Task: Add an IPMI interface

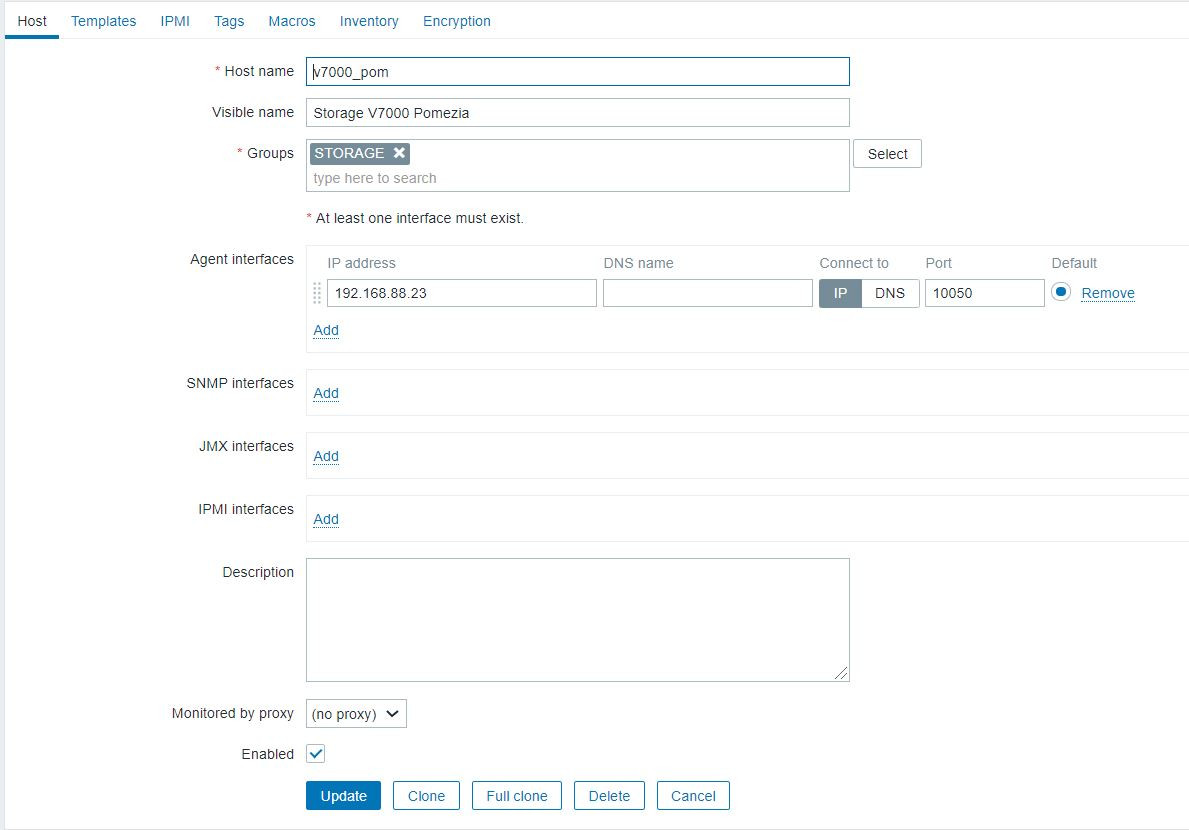Action: pos(326,518)
